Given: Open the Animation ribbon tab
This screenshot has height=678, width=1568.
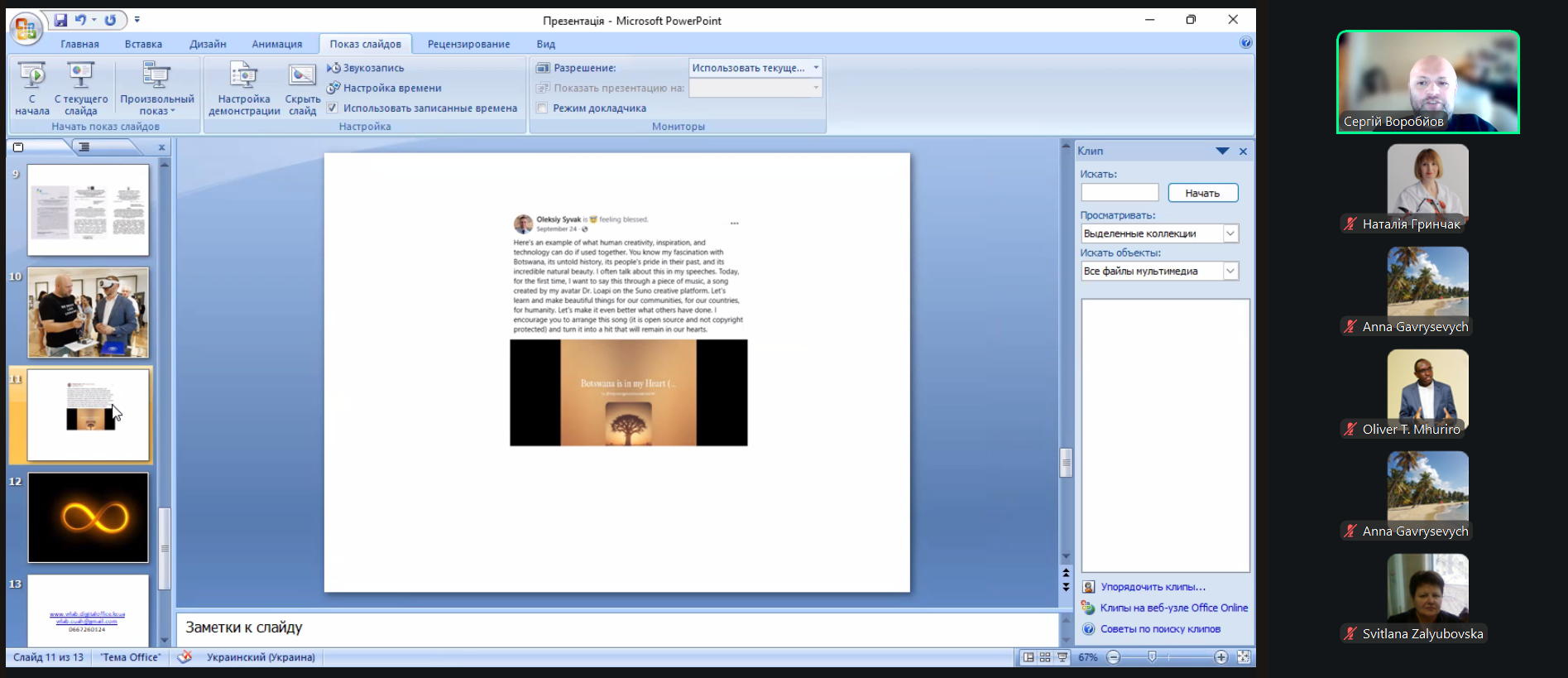Looking at the screenshot, I should (x=277, y=44).
